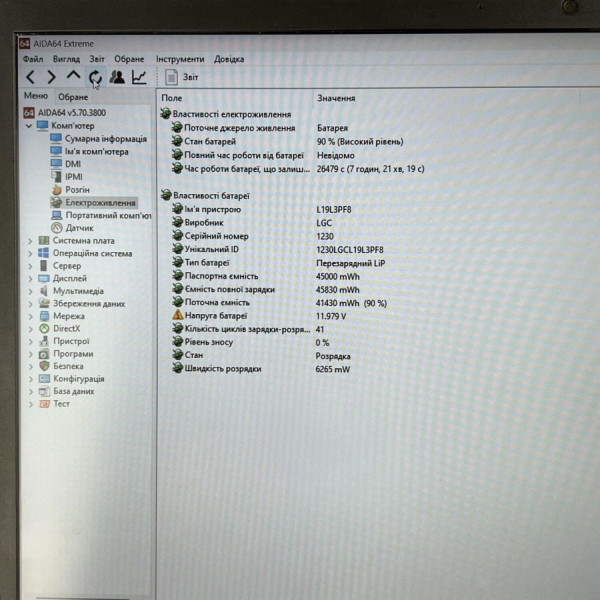Open user management silhouette icon in toolbar

[x=117, y=77]
